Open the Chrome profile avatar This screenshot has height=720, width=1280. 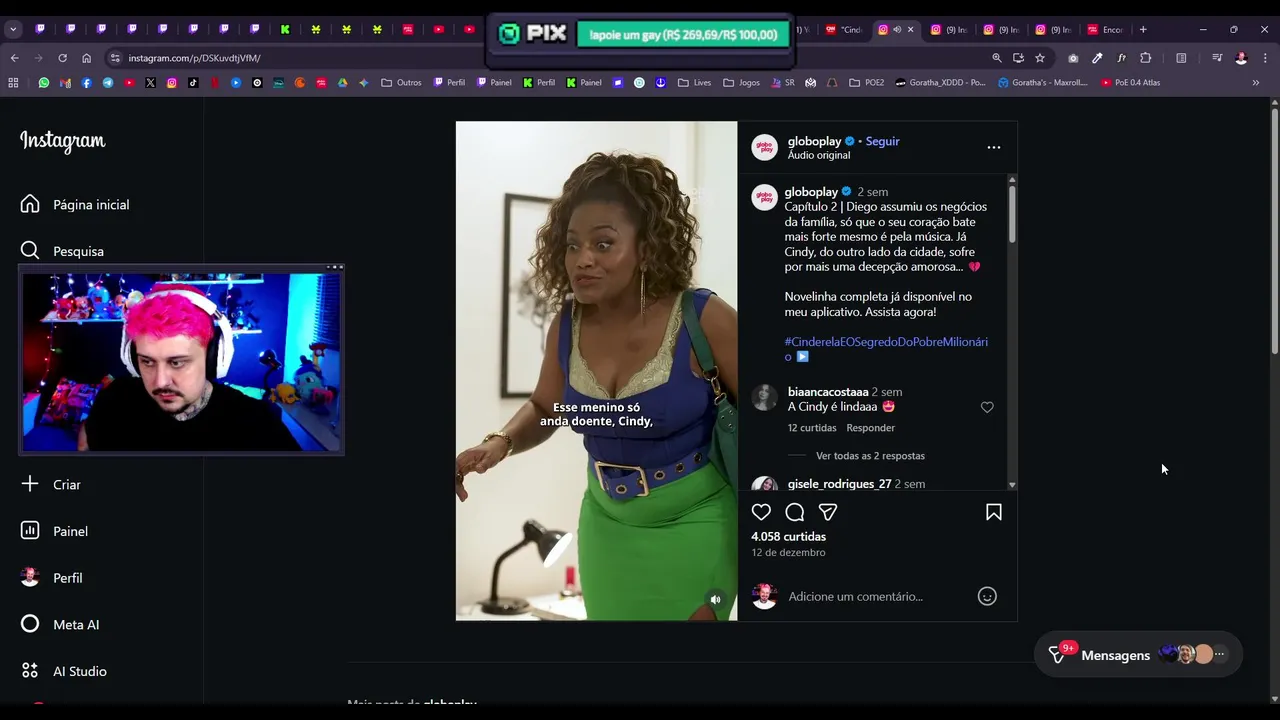[1241, 58]
